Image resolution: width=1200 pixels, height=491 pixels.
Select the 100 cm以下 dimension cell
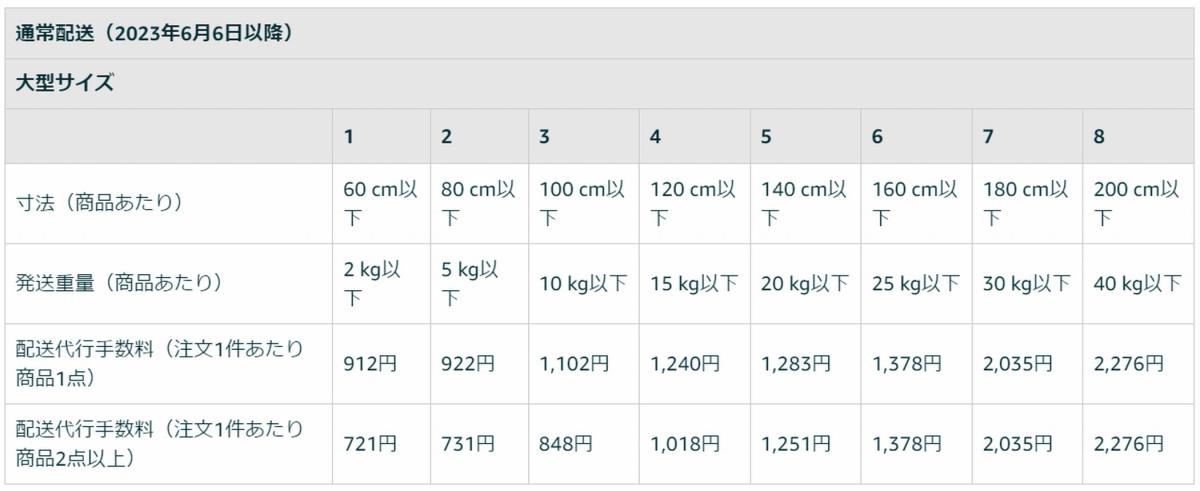click(582, 203)
